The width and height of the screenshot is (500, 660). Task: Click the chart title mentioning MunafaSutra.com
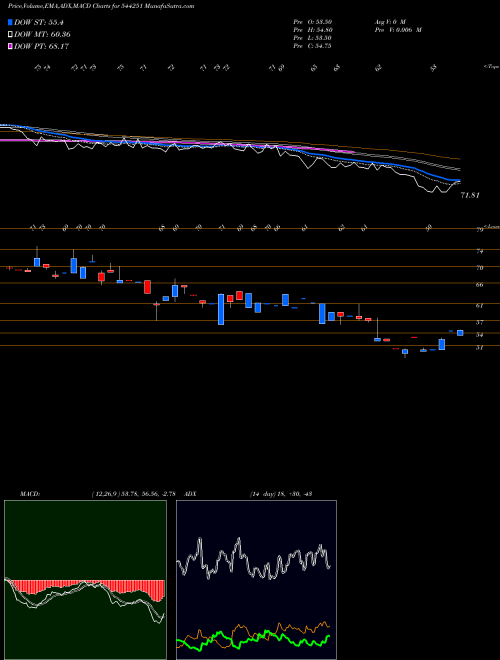coord(101,6)
